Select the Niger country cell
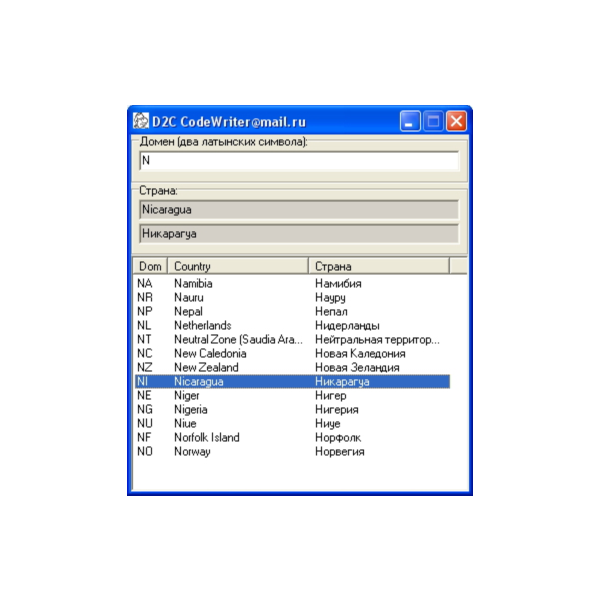 click(187, 395)
